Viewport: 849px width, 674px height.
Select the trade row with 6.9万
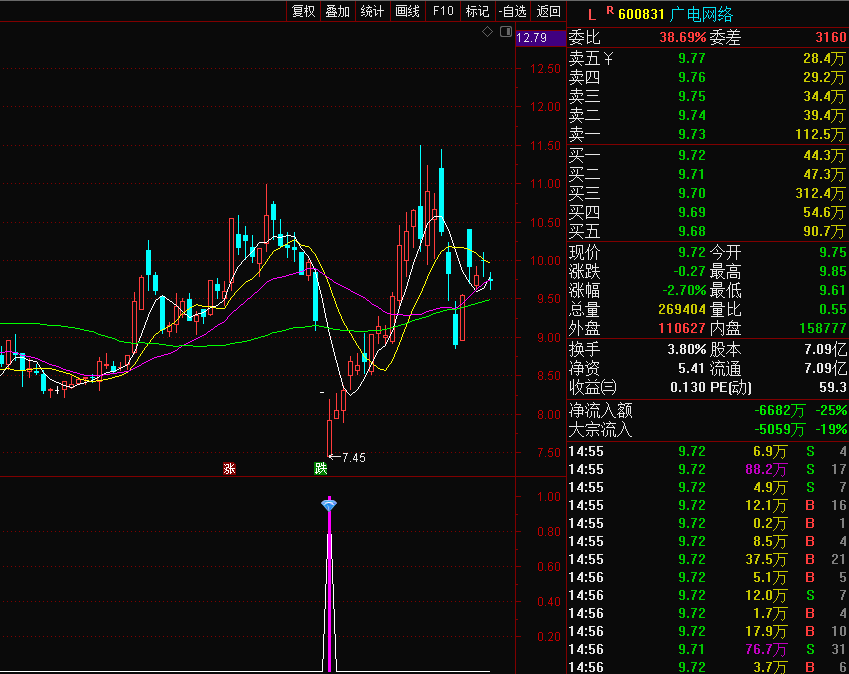[x=707, y=451]
